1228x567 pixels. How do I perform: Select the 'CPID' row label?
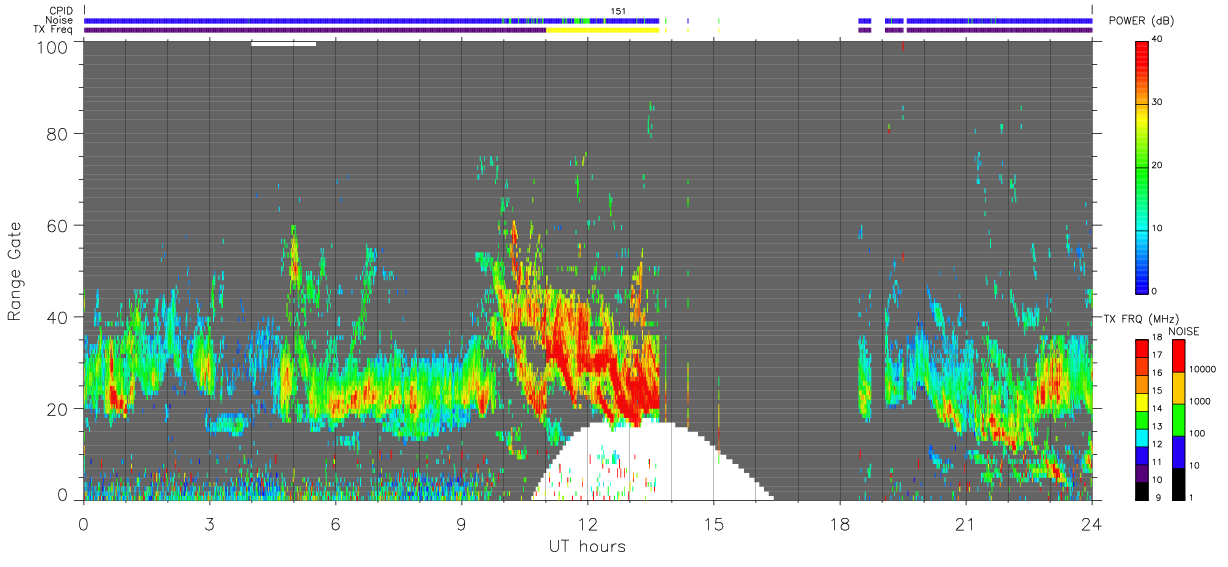click(63, 11)
